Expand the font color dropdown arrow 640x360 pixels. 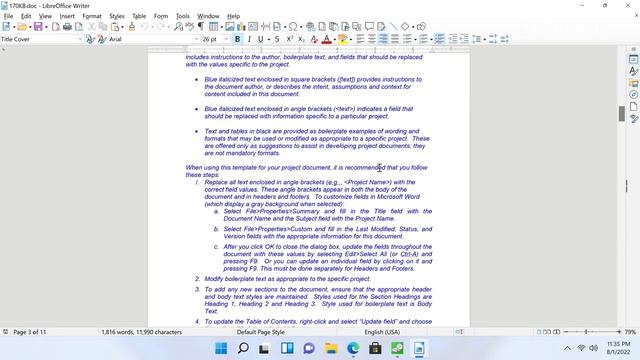[x=335, y=40]
